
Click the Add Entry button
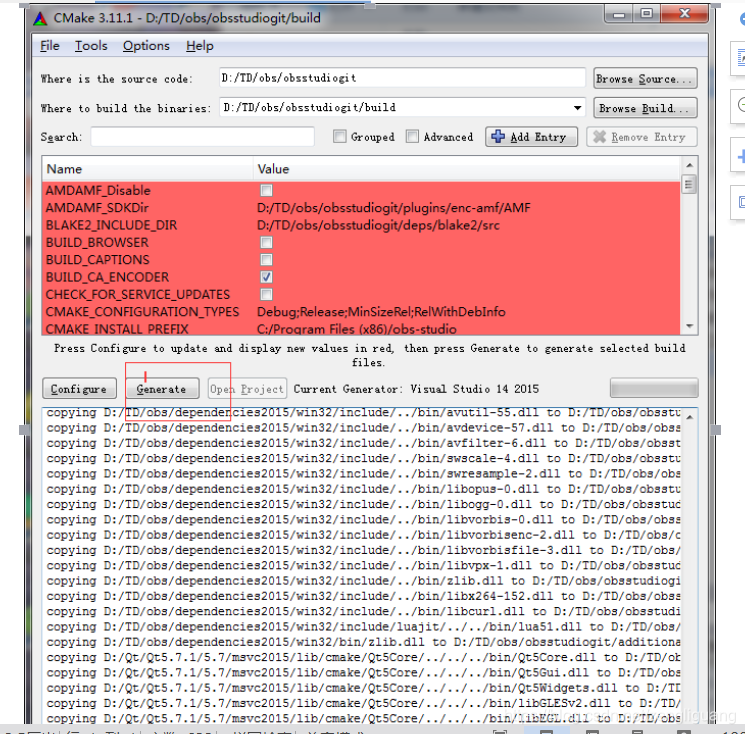[531, 137]
